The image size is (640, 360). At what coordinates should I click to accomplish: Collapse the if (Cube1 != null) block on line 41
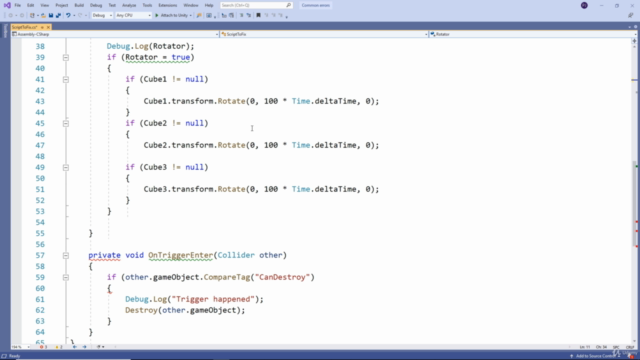(x=66, y=80)
